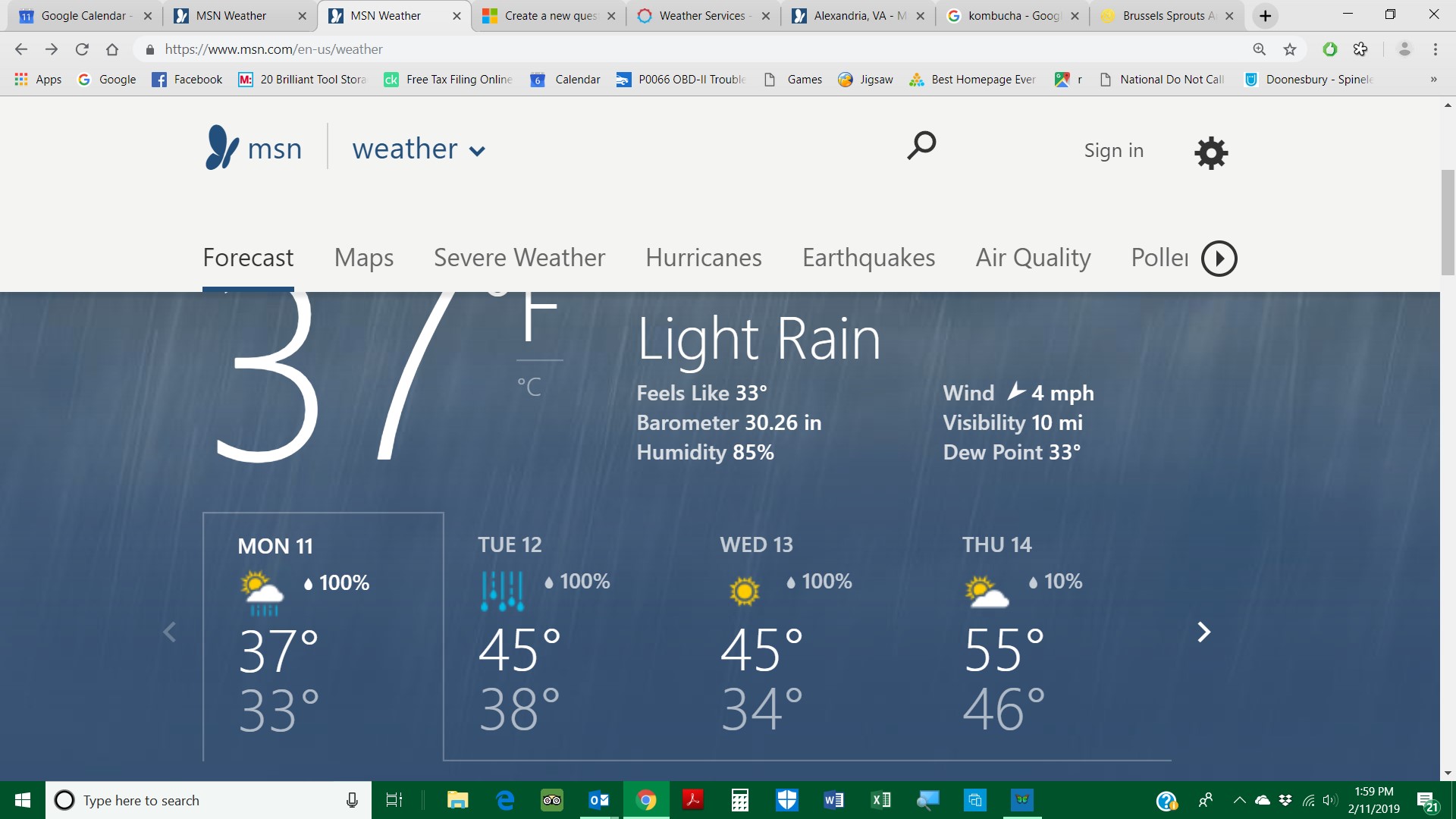Image resolution: width=1456 pixels, height=819 pixels.
Task: Switch to the Maps tab
Action: tap(363, 258)
